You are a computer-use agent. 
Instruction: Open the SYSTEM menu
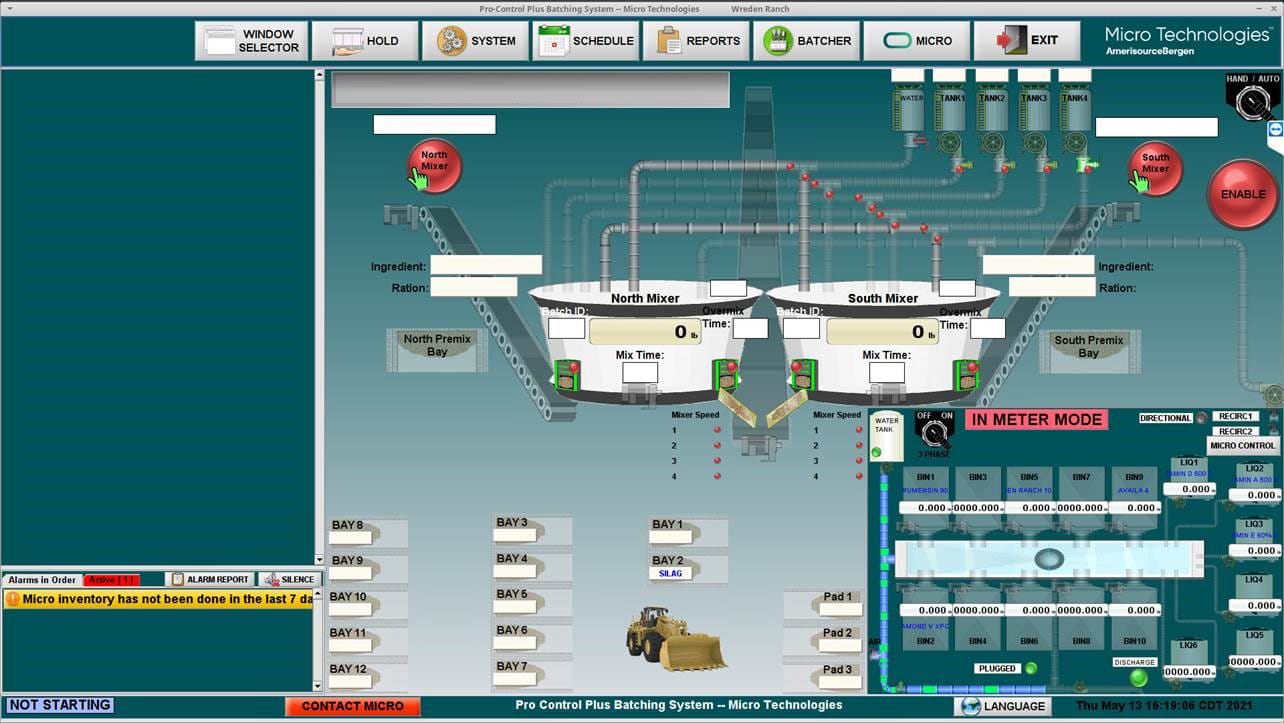pyautogui.click(x=475, y=41)
